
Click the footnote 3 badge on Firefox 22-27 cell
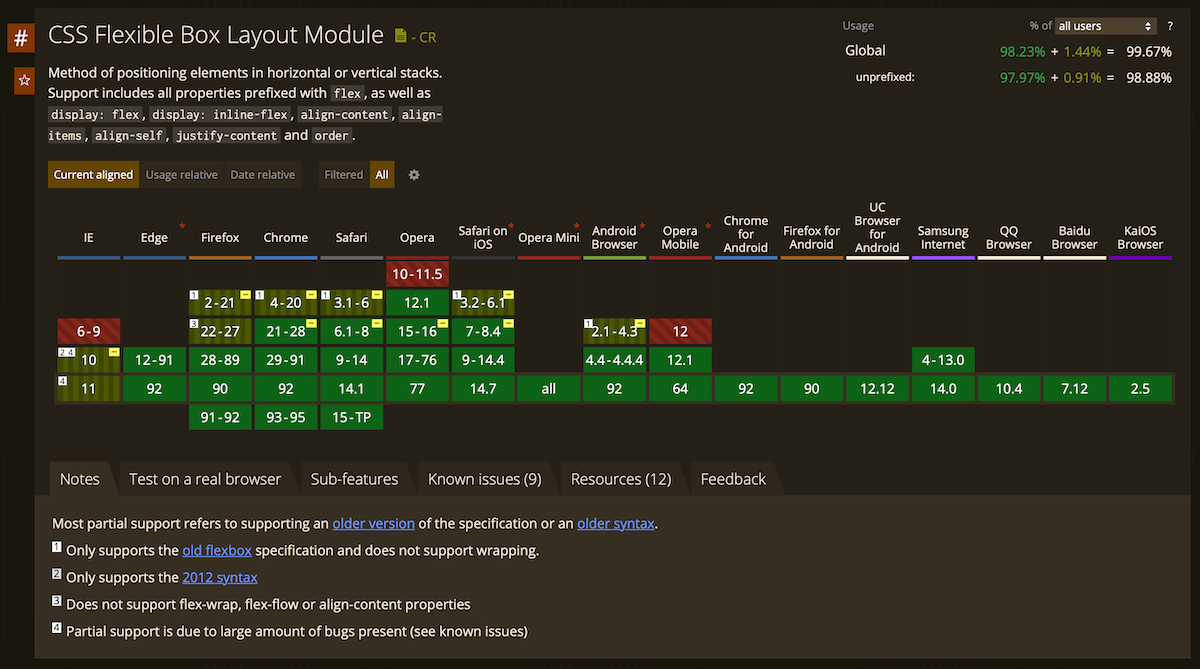[x=194, y=324]
